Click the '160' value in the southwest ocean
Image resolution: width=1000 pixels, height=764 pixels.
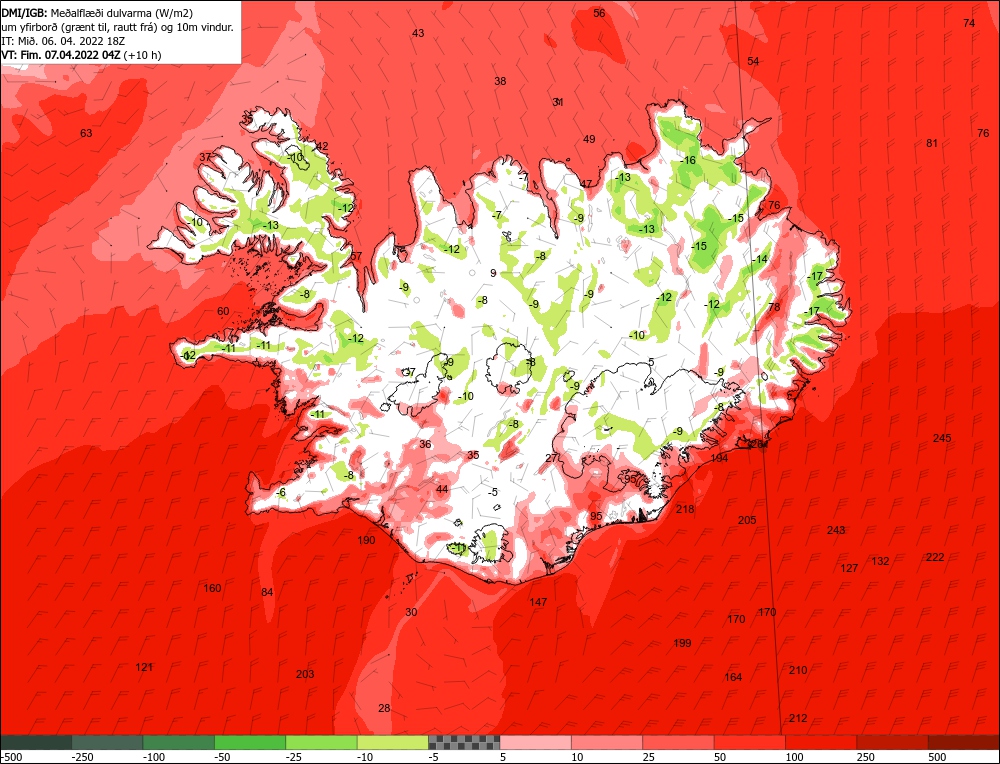(x=212, y=587)
